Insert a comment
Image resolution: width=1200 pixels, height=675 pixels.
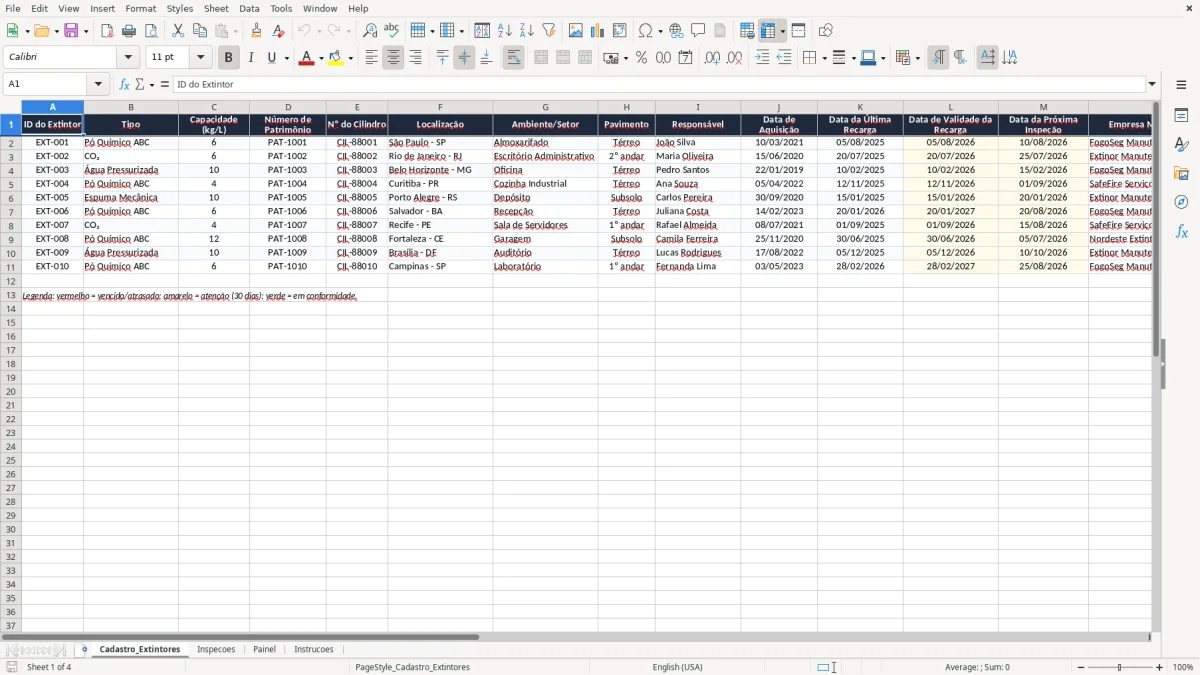698,31
